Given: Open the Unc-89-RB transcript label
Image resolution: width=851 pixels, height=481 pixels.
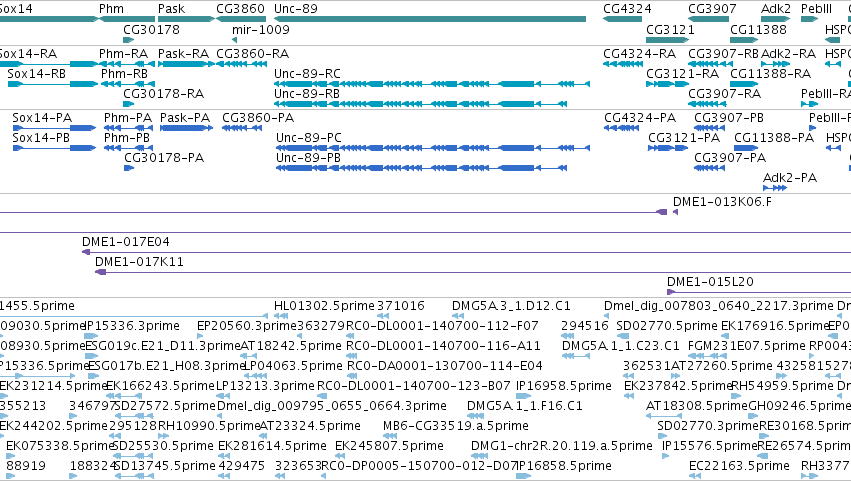Looking at the screenshot, I should click(307, 94).
